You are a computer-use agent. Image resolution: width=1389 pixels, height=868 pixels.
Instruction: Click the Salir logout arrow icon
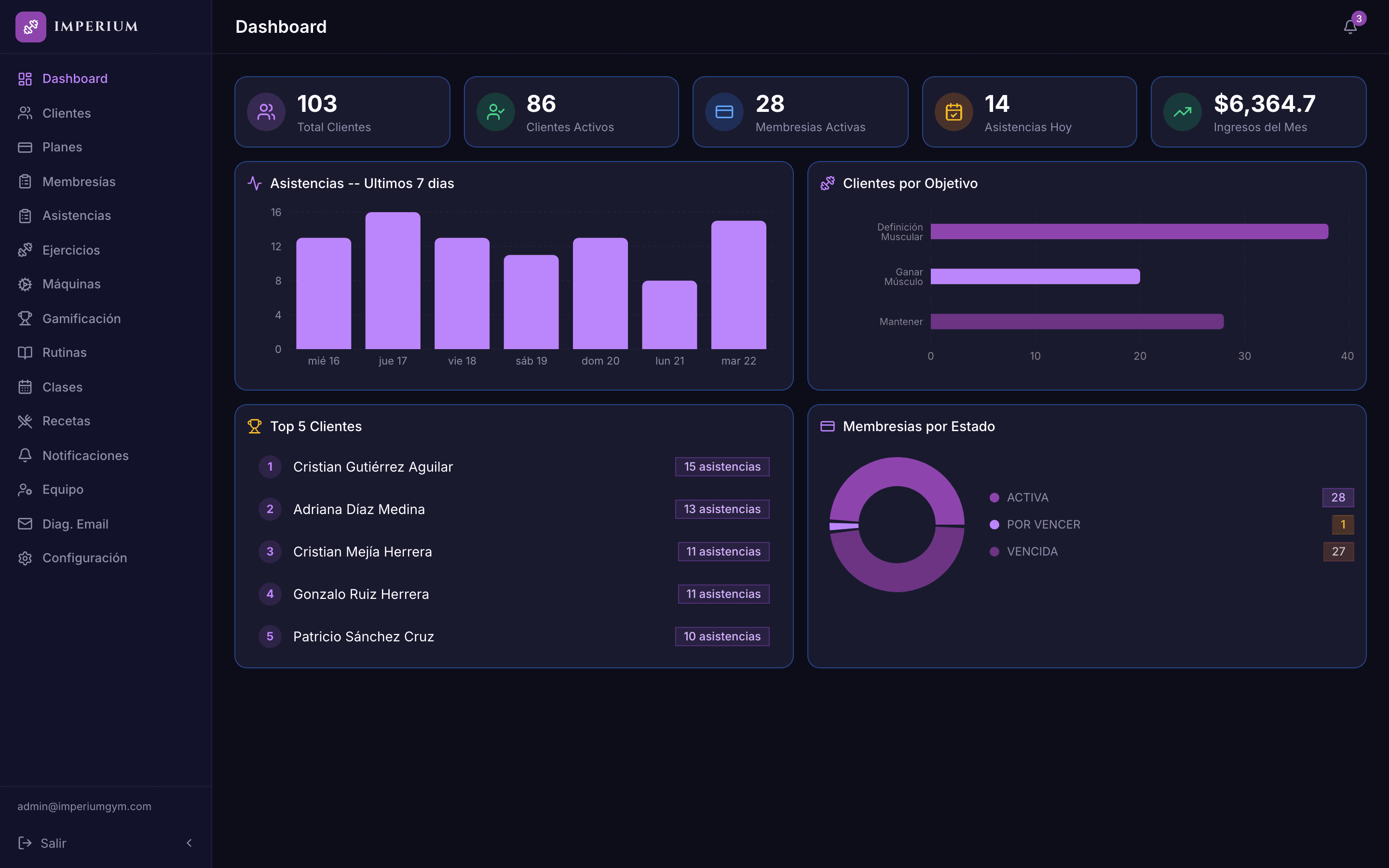[x=25, y=843]
